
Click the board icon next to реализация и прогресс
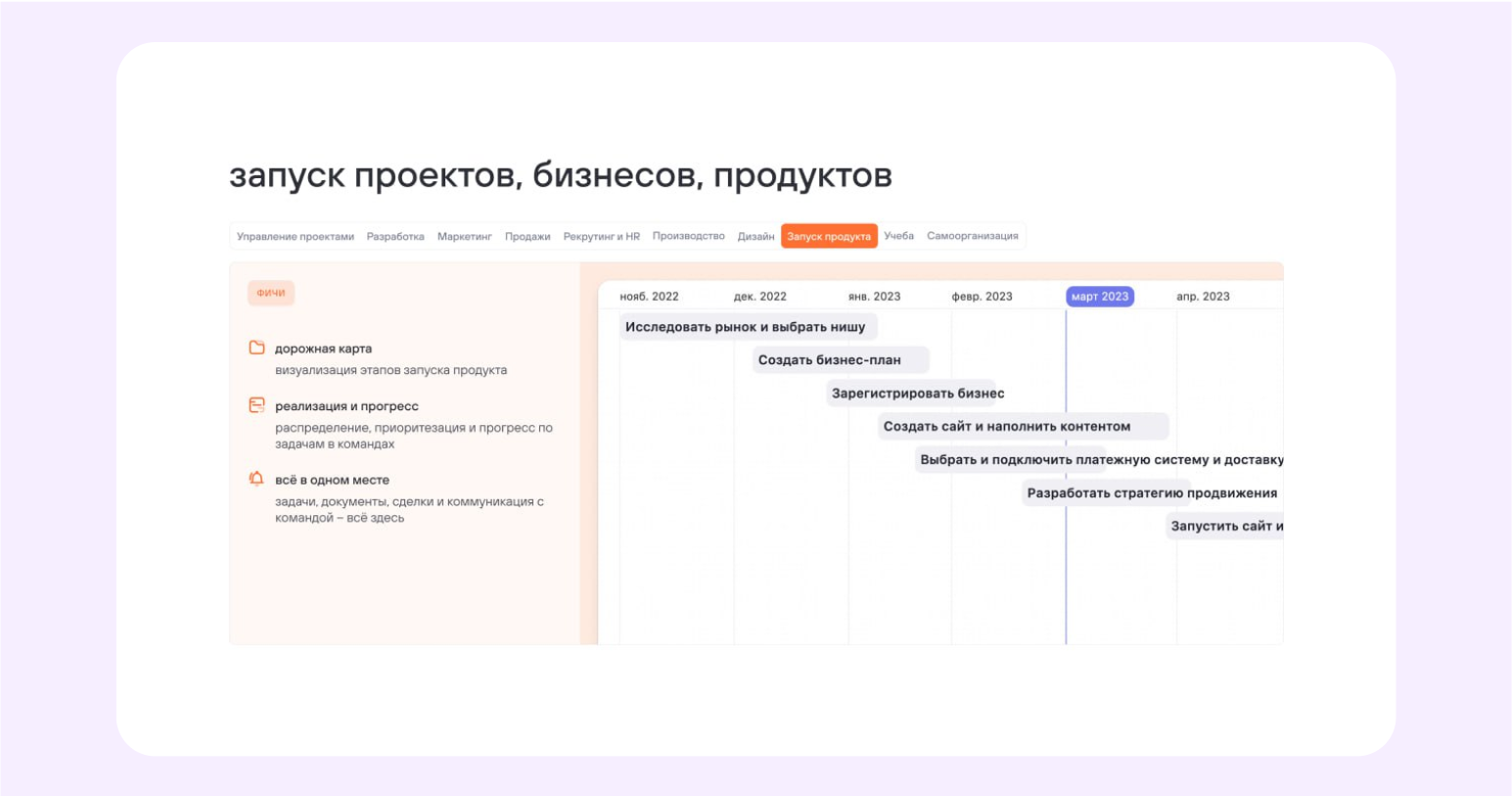pyautogui.click(x=256, y=405)
